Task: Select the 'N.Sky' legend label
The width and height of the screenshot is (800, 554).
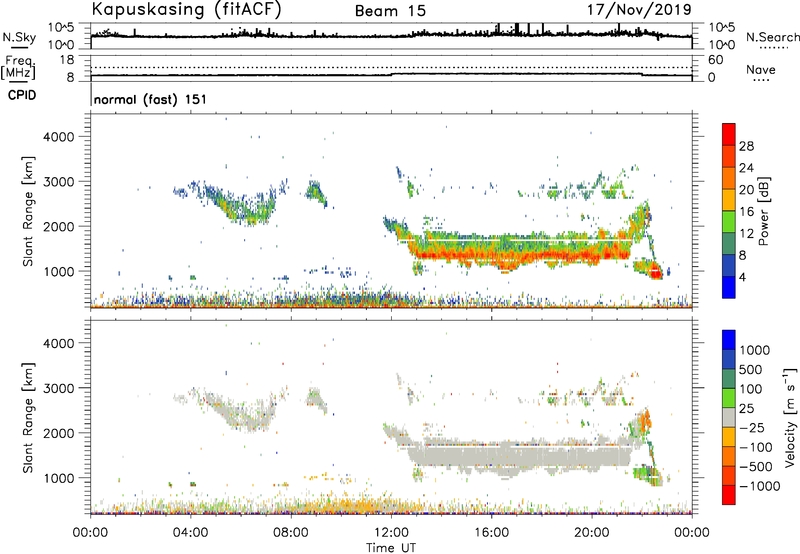Action: [x=19, y=37]
